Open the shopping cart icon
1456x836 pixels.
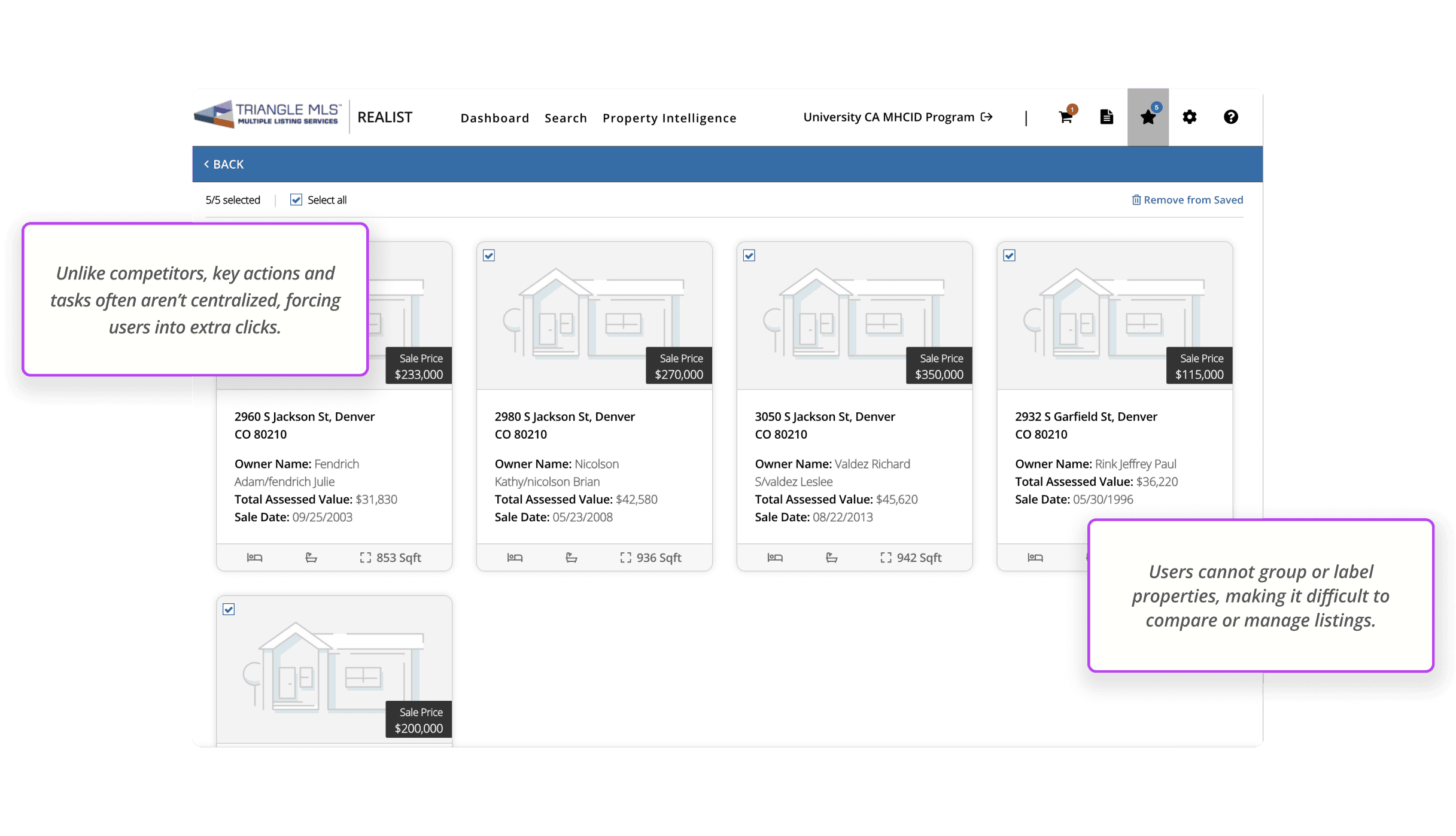(x=1065, y=117)
